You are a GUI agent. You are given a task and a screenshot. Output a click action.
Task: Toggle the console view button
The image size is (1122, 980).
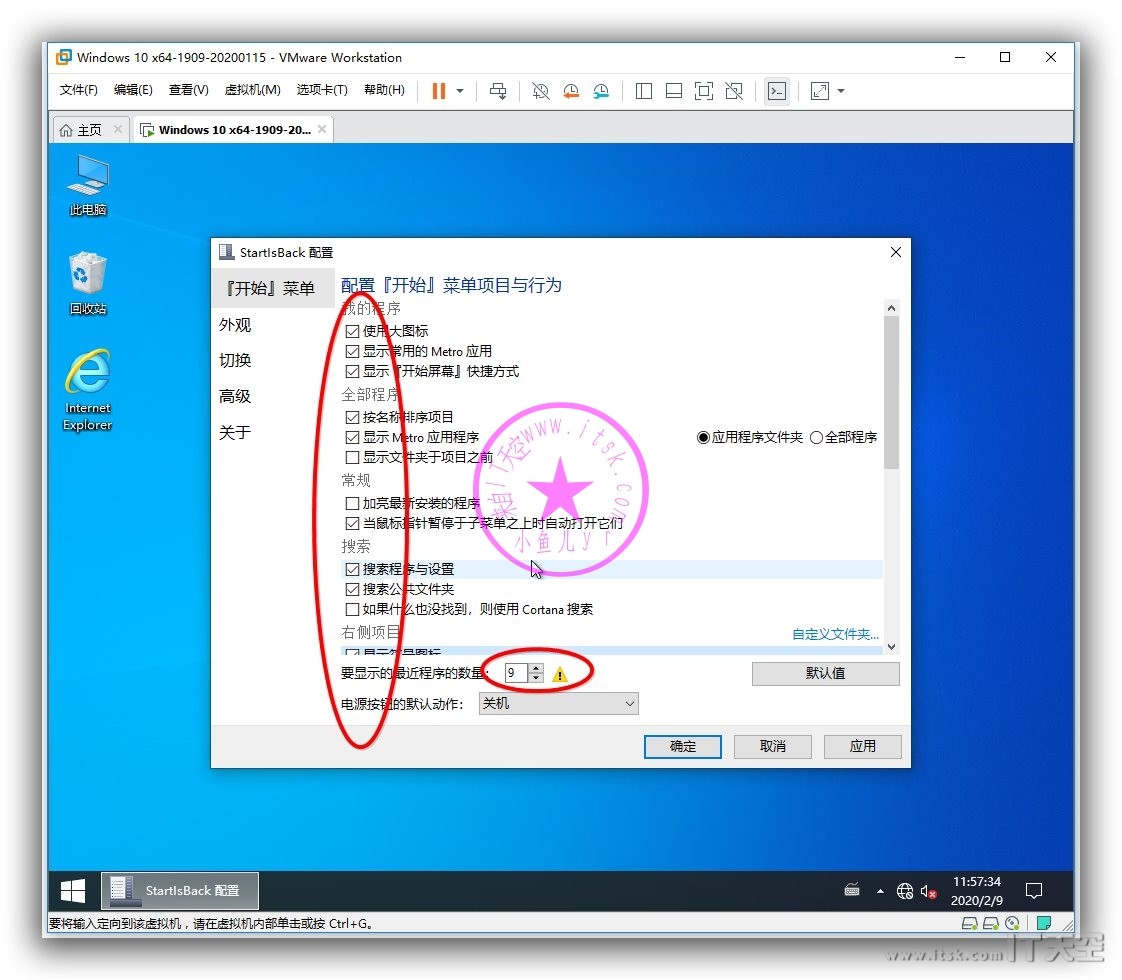click(x=776, y=91)
